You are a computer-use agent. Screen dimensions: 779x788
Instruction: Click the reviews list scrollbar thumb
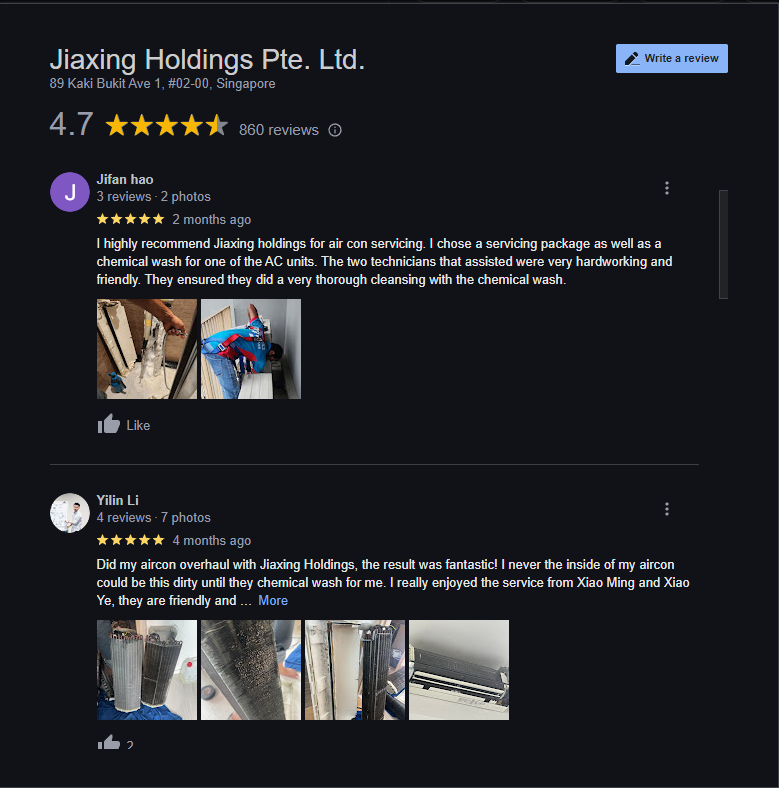[723, 244]
